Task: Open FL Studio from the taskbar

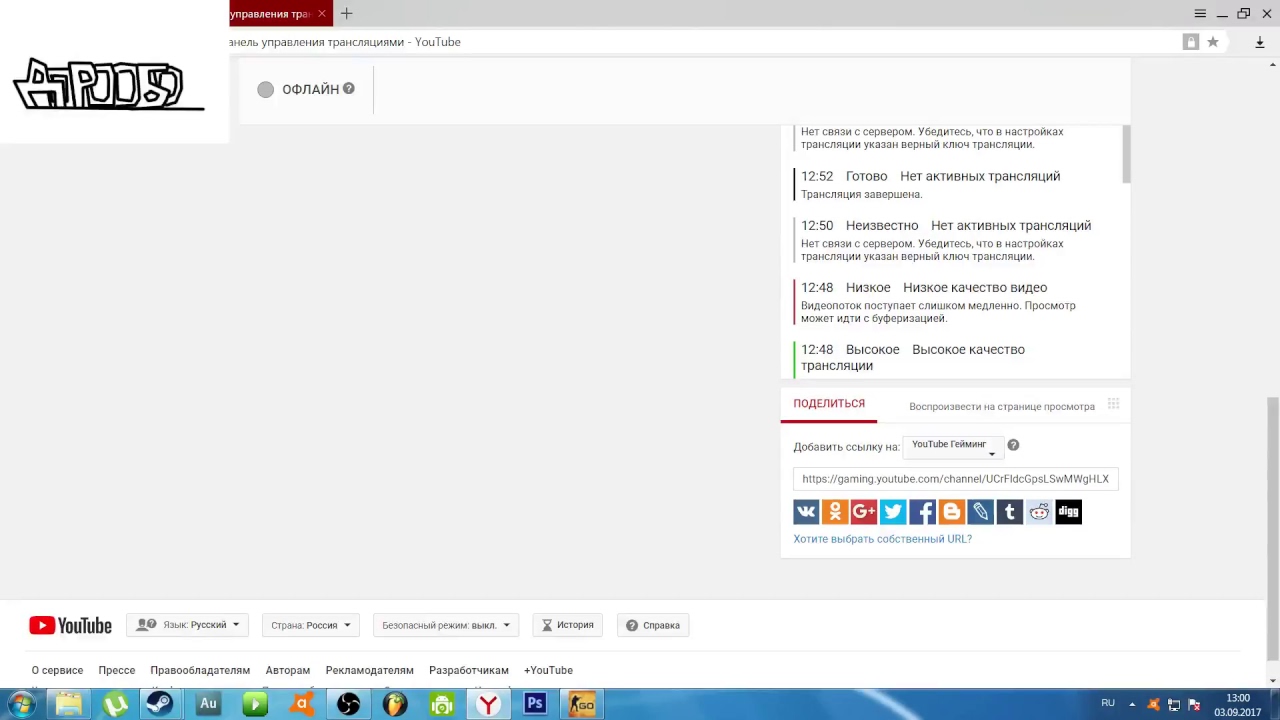Action: coord(395,704)
